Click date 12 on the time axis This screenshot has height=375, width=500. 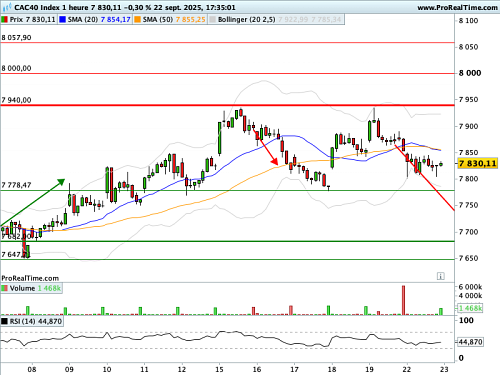[182, 369]
